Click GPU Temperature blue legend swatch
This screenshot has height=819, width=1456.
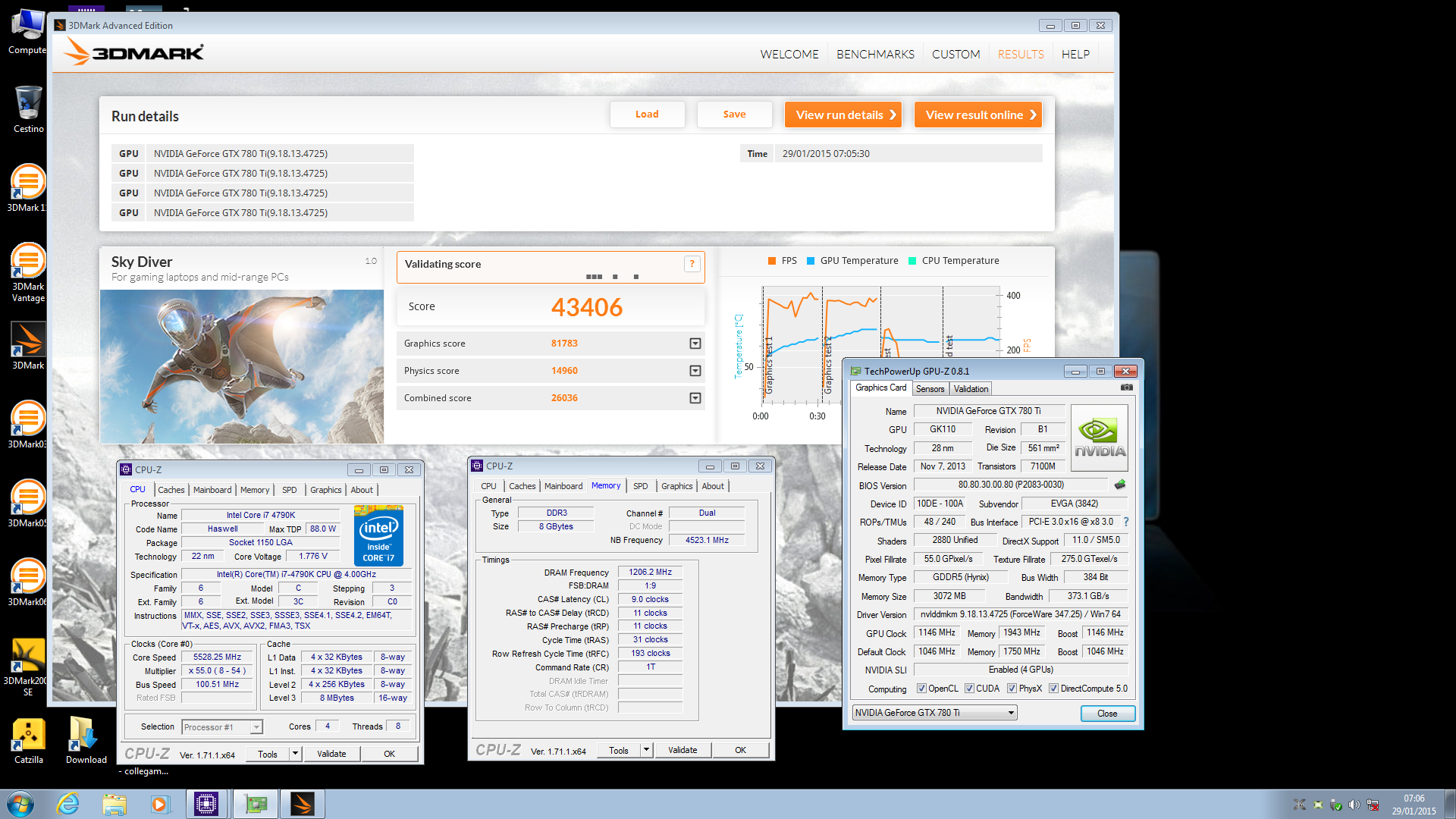coord(811,261)
